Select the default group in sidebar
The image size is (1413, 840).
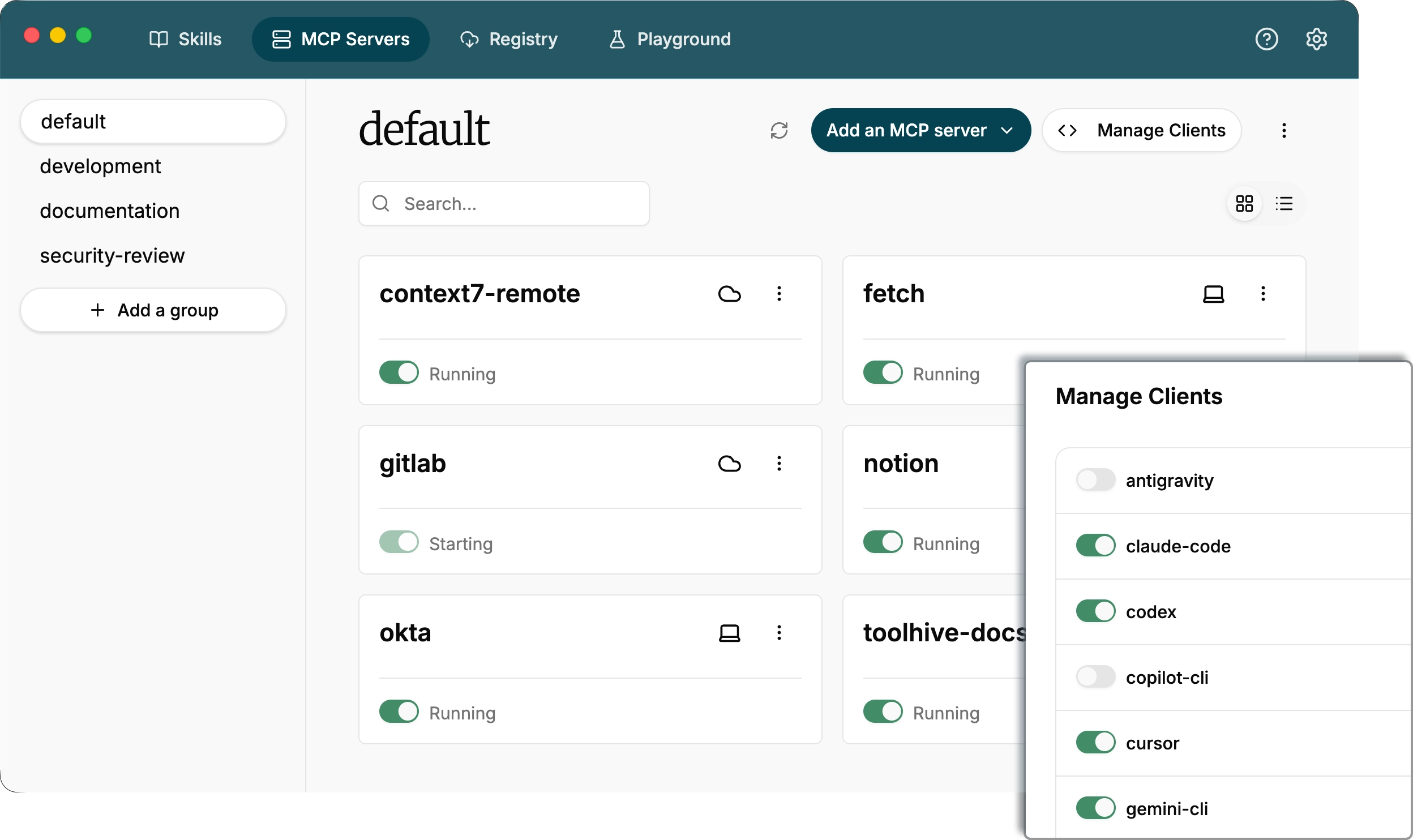click(x=153, y=122)
